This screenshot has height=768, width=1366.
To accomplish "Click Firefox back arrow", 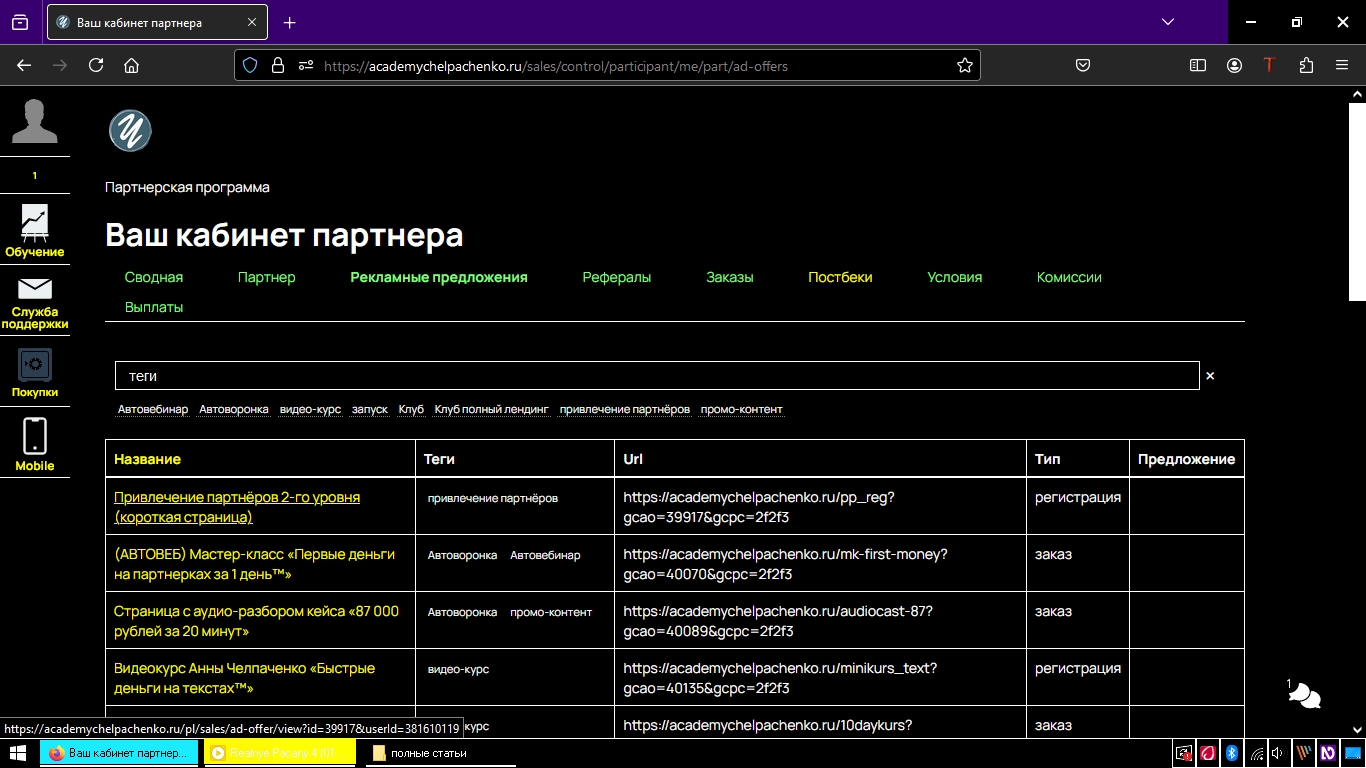I will point(24,65).
